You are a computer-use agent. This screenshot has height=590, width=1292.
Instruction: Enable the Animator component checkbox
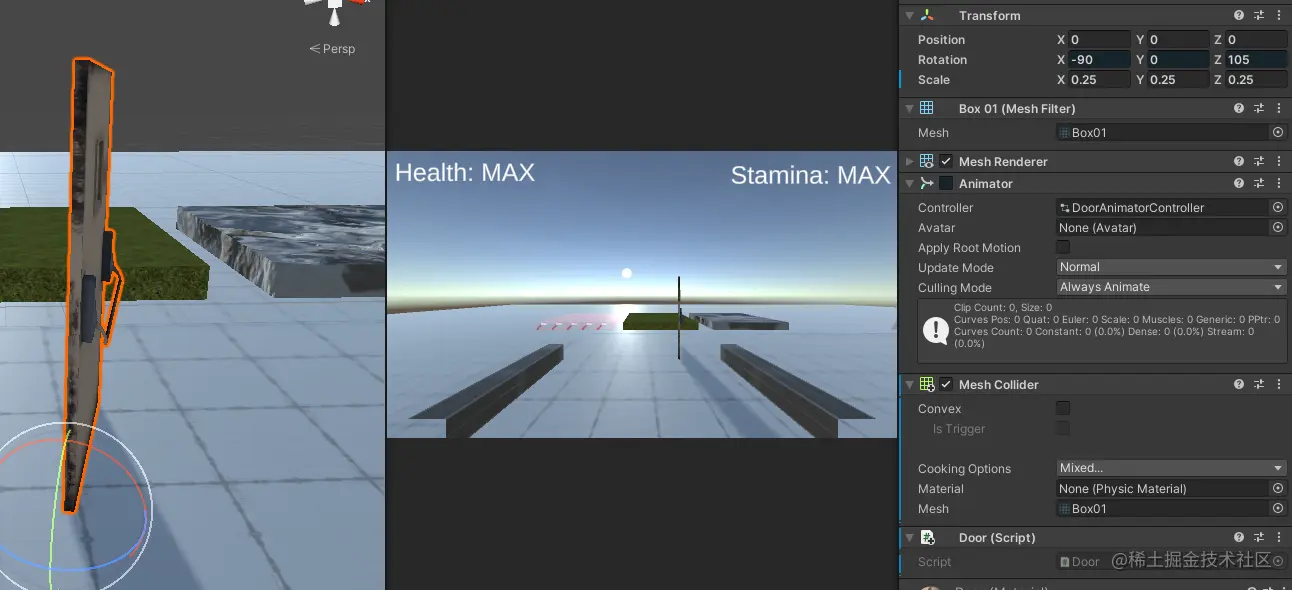[x=946, y=183]
